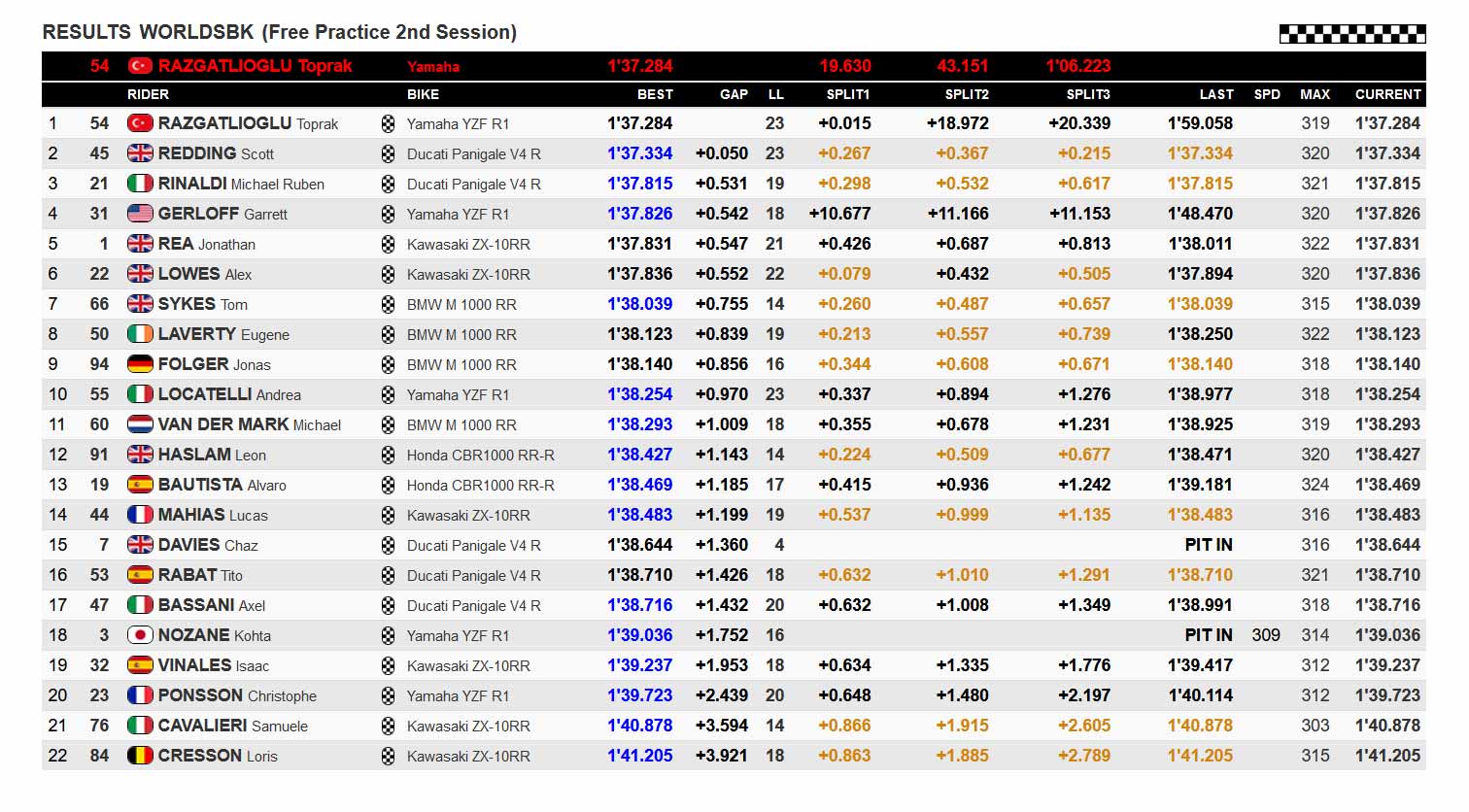Viewport: 1469px width, 812px height.
Task: Select the checkered icon in DAVIES Chaz's row
Action: (389, 545)
